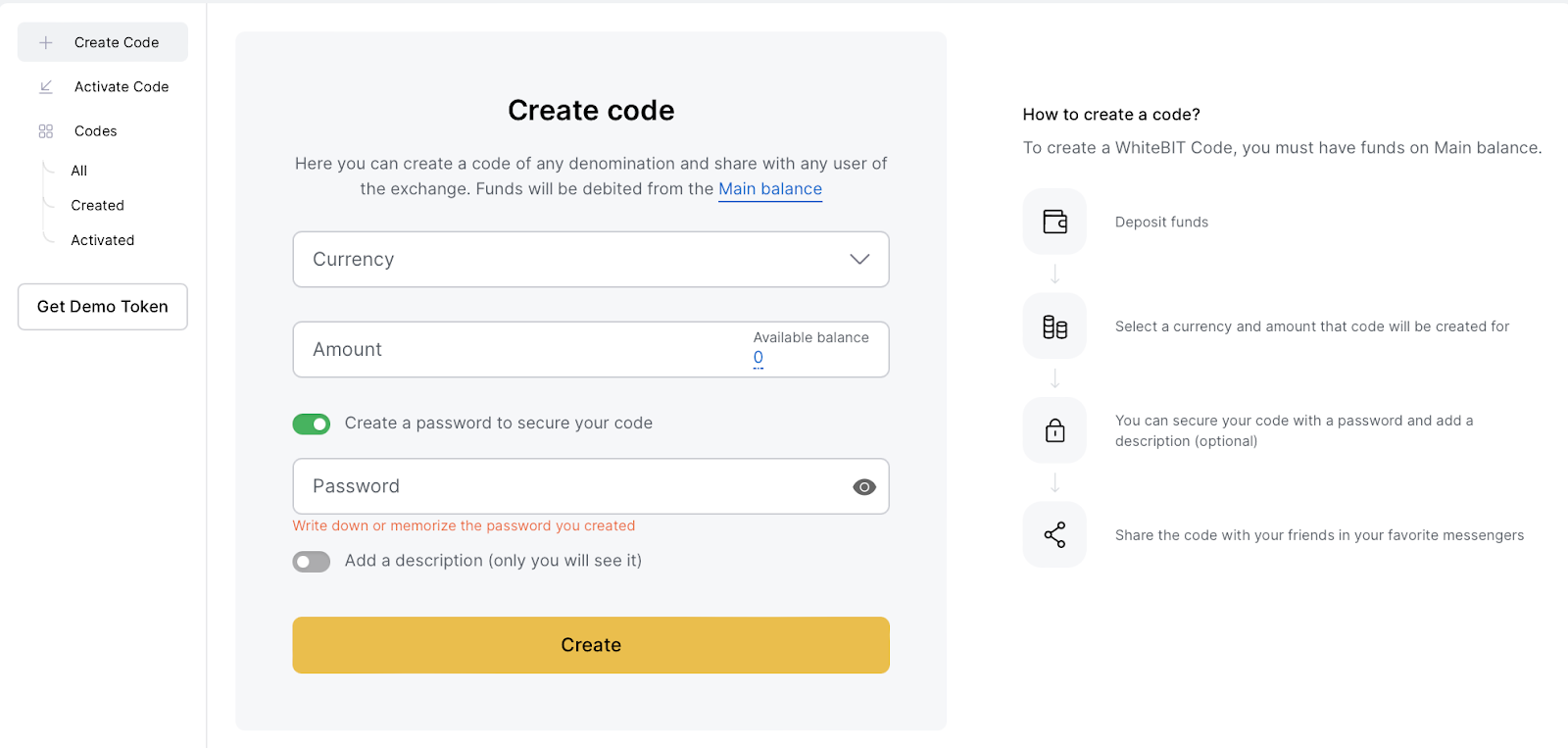1568x748 pixels.
Task: Open the Created codes list
Action: pyautogui.click(x=98, y=206)
